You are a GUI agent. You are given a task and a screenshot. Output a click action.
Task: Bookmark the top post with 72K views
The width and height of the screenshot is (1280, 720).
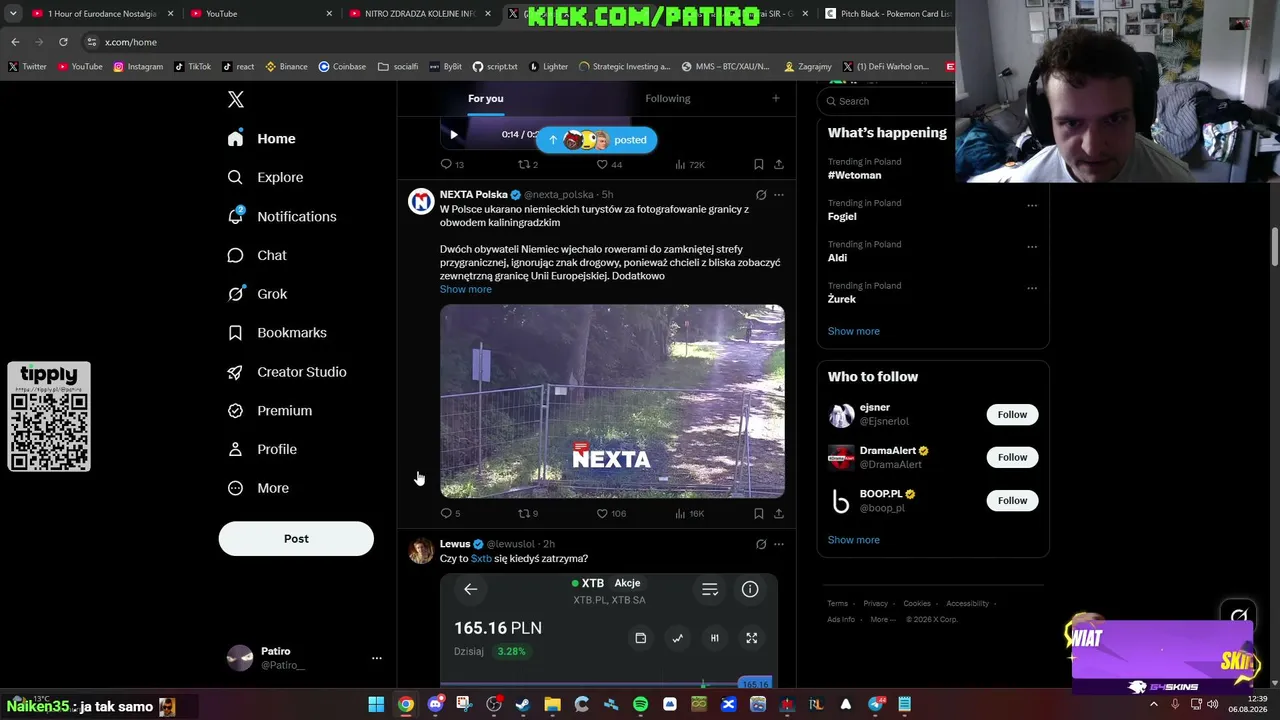pyautogui.click(x=759, y=164)
